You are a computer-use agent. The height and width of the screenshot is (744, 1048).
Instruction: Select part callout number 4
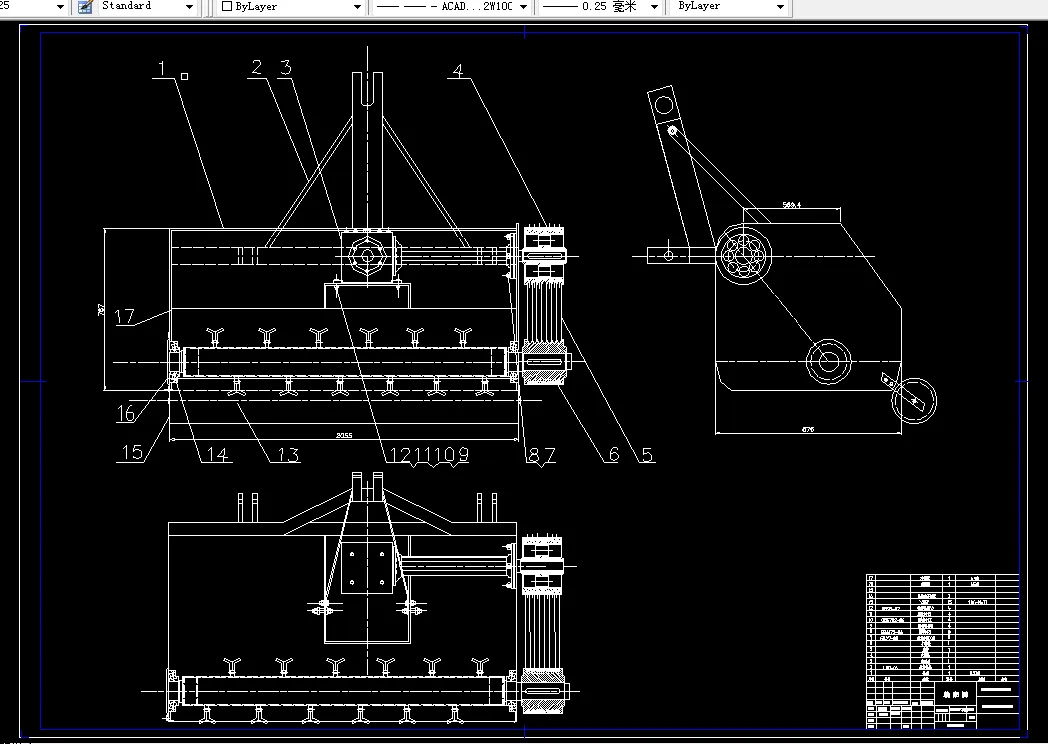click(458, 70)
